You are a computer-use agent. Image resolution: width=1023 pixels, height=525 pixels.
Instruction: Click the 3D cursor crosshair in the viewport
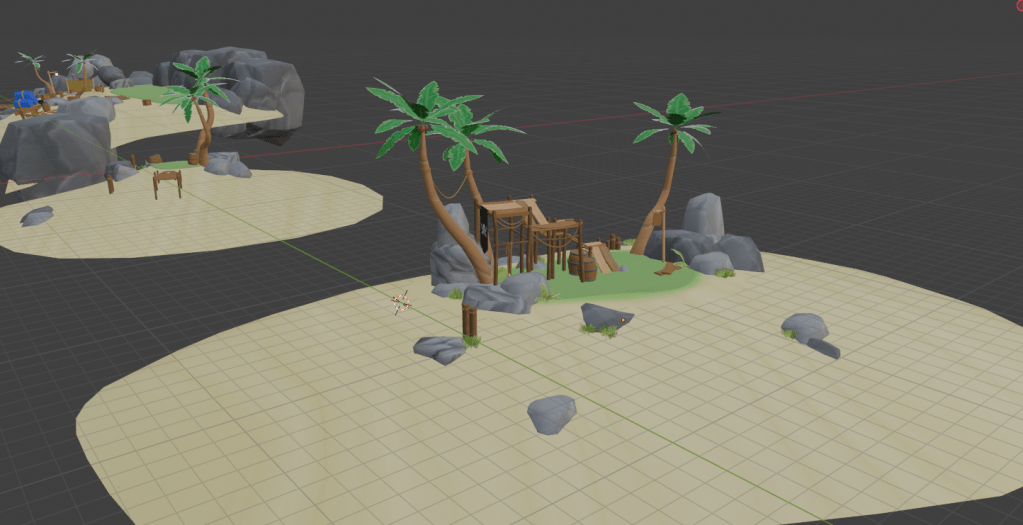pyautogui.click(x=402, y=302)
